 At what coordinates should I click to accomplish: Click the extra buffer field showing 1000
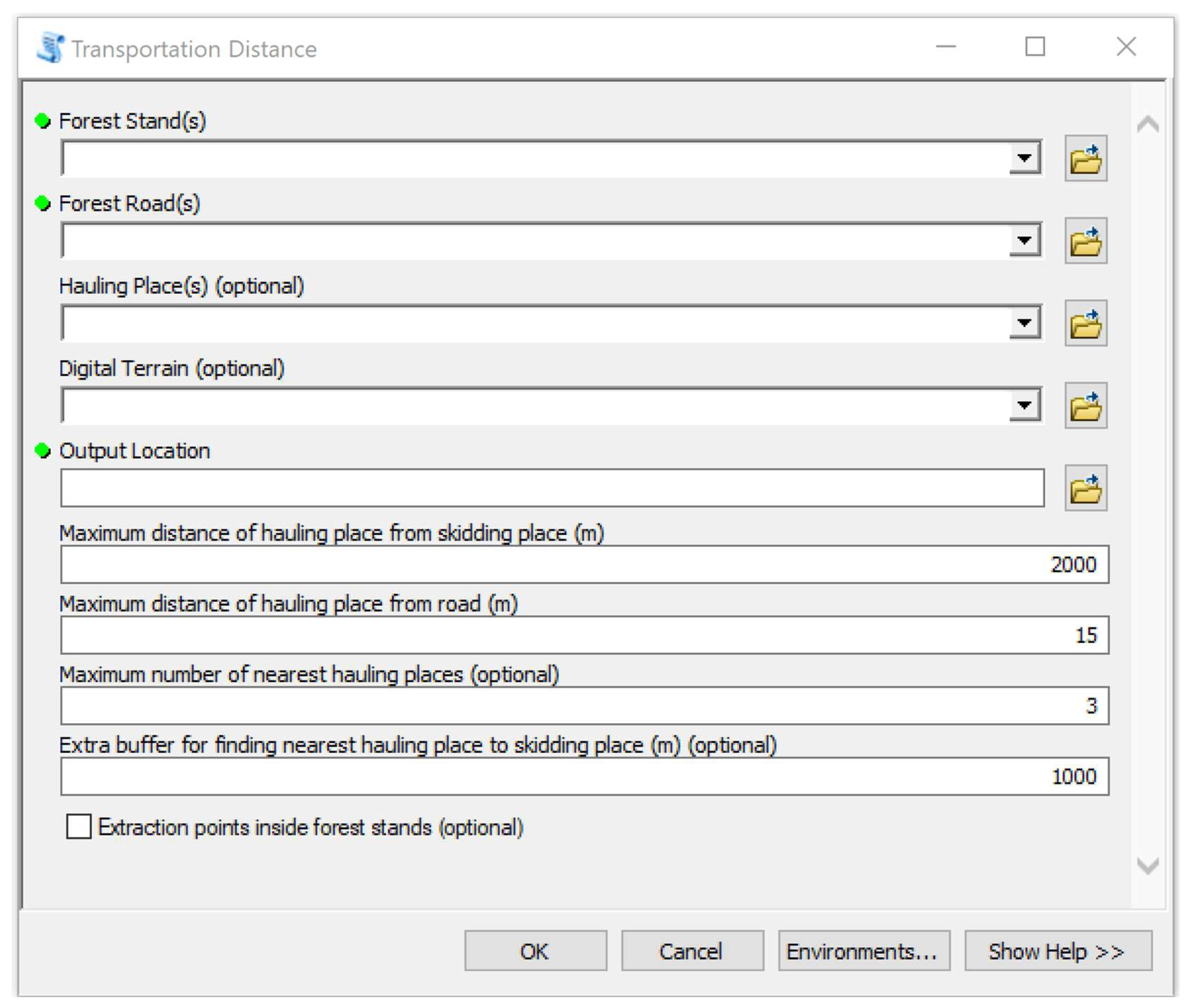[584, 776]
